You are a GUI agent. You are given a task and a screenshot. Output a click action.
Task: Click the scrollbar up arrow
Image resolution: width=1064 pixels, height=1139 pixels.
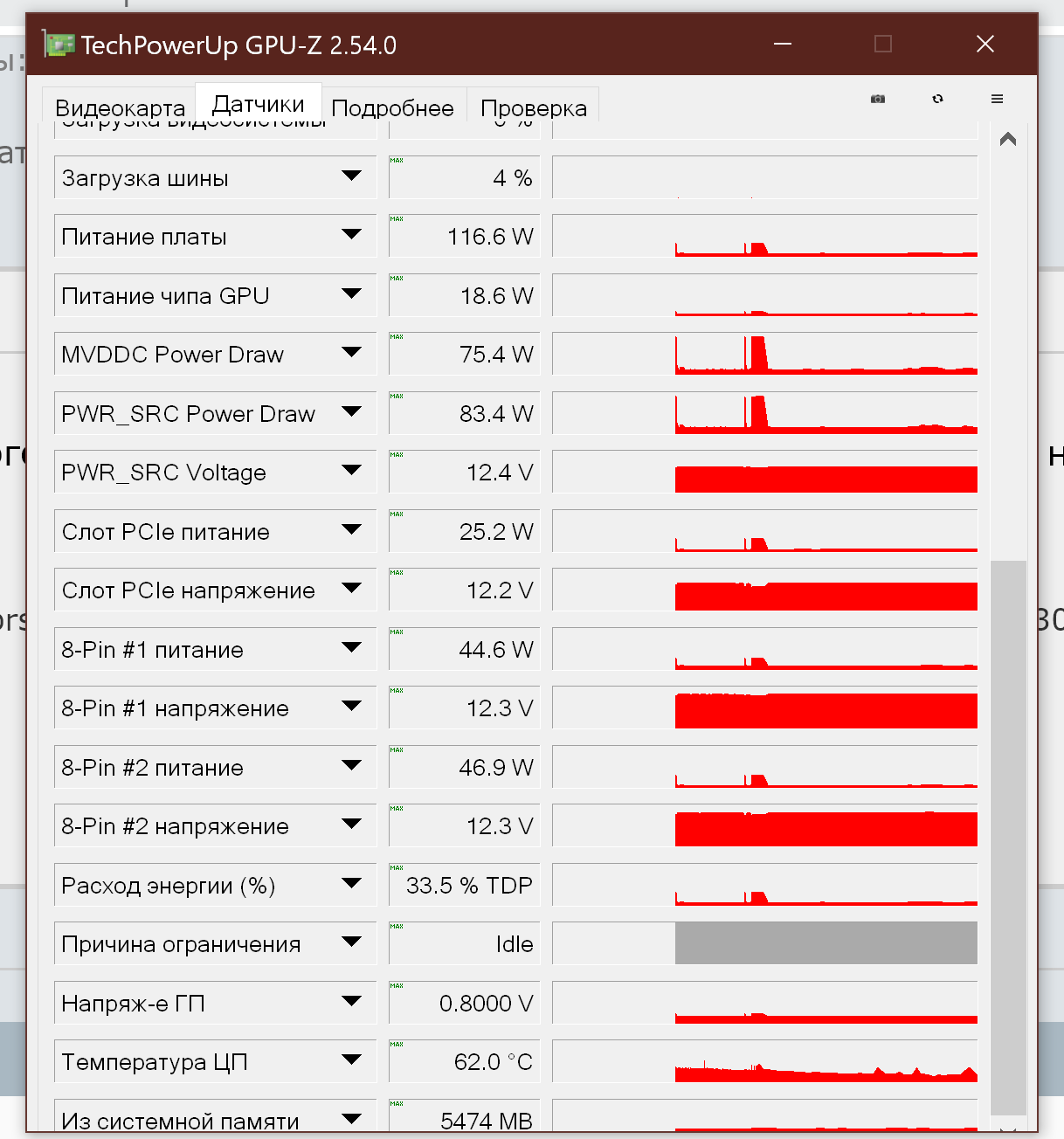tap(1008, 139)
